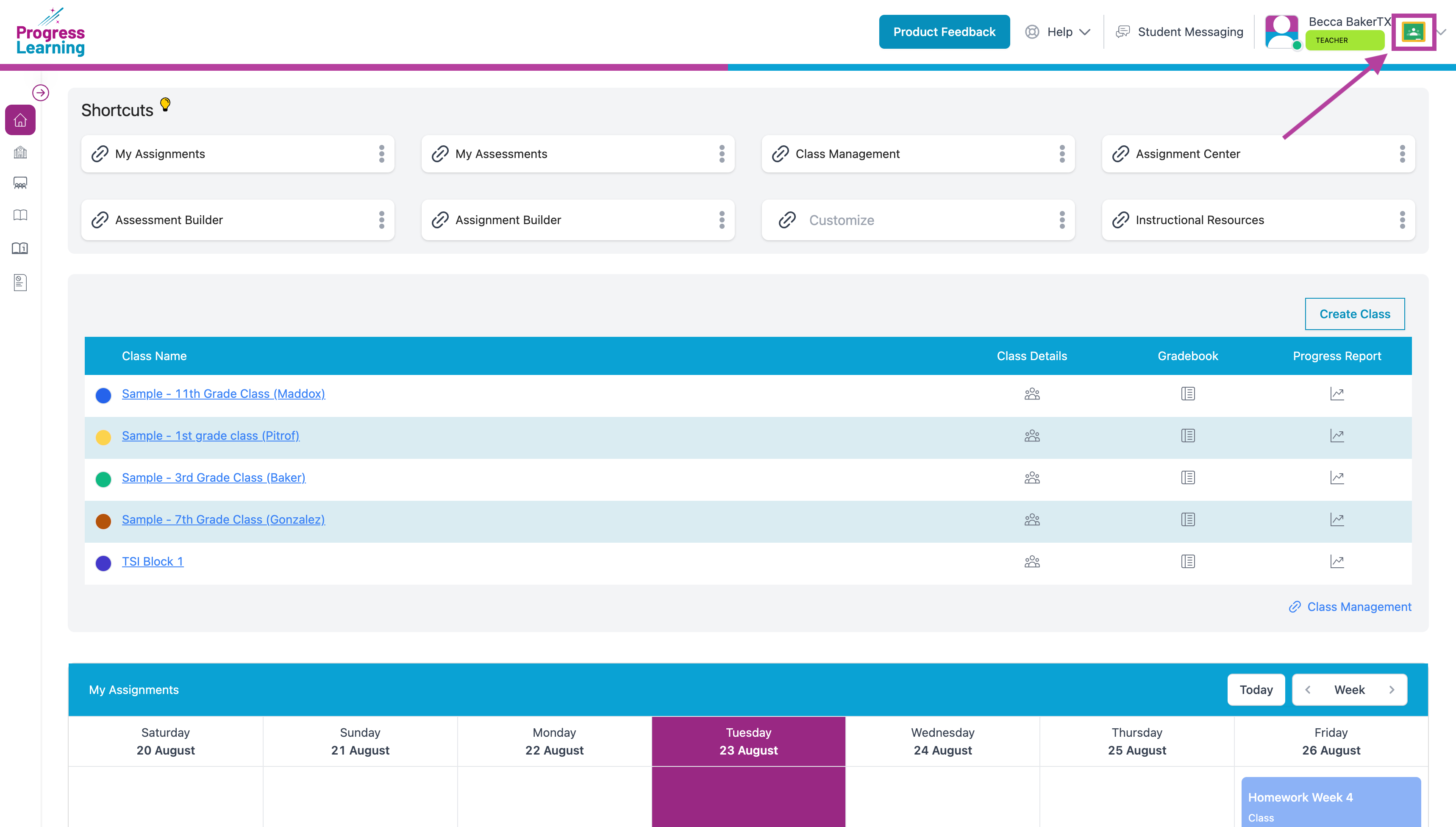The image size is (1456, 827).
Task: Open Sample - 11th Grade Class (Maddox)
Action: click(x=223, y=394)
